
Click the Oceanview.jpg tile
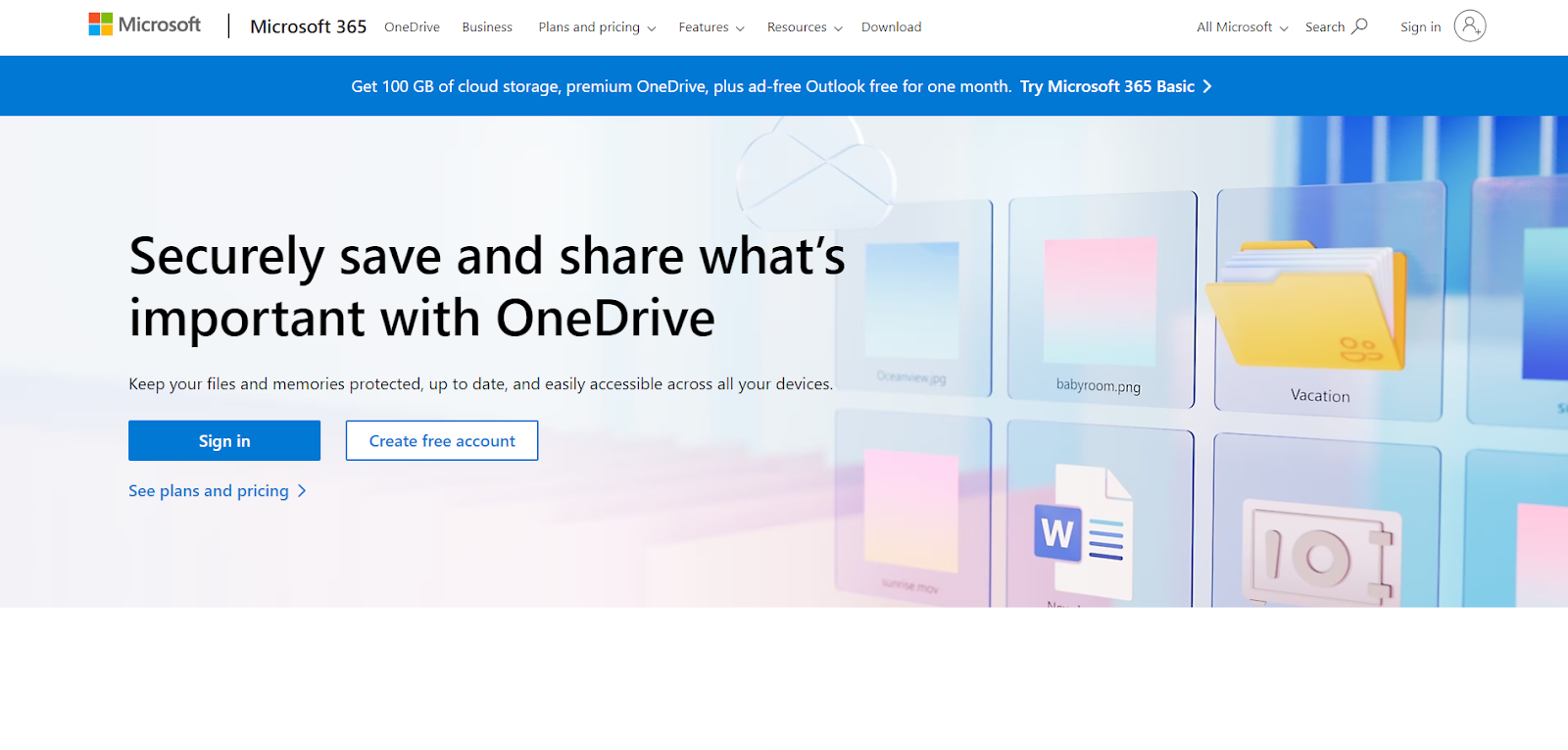coord(913,299)
